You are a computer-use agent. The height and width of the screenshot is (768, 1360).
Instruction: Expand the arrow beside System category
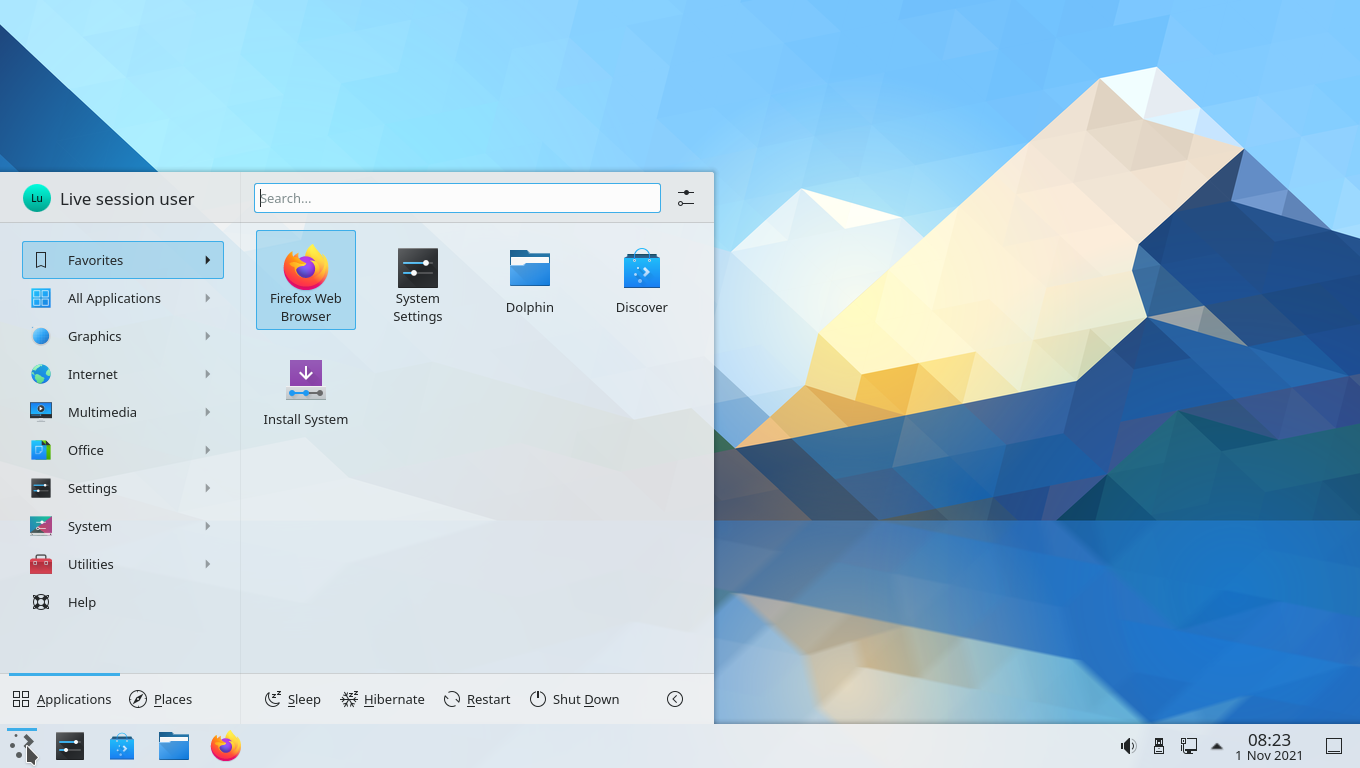click(x=208, y=526)
